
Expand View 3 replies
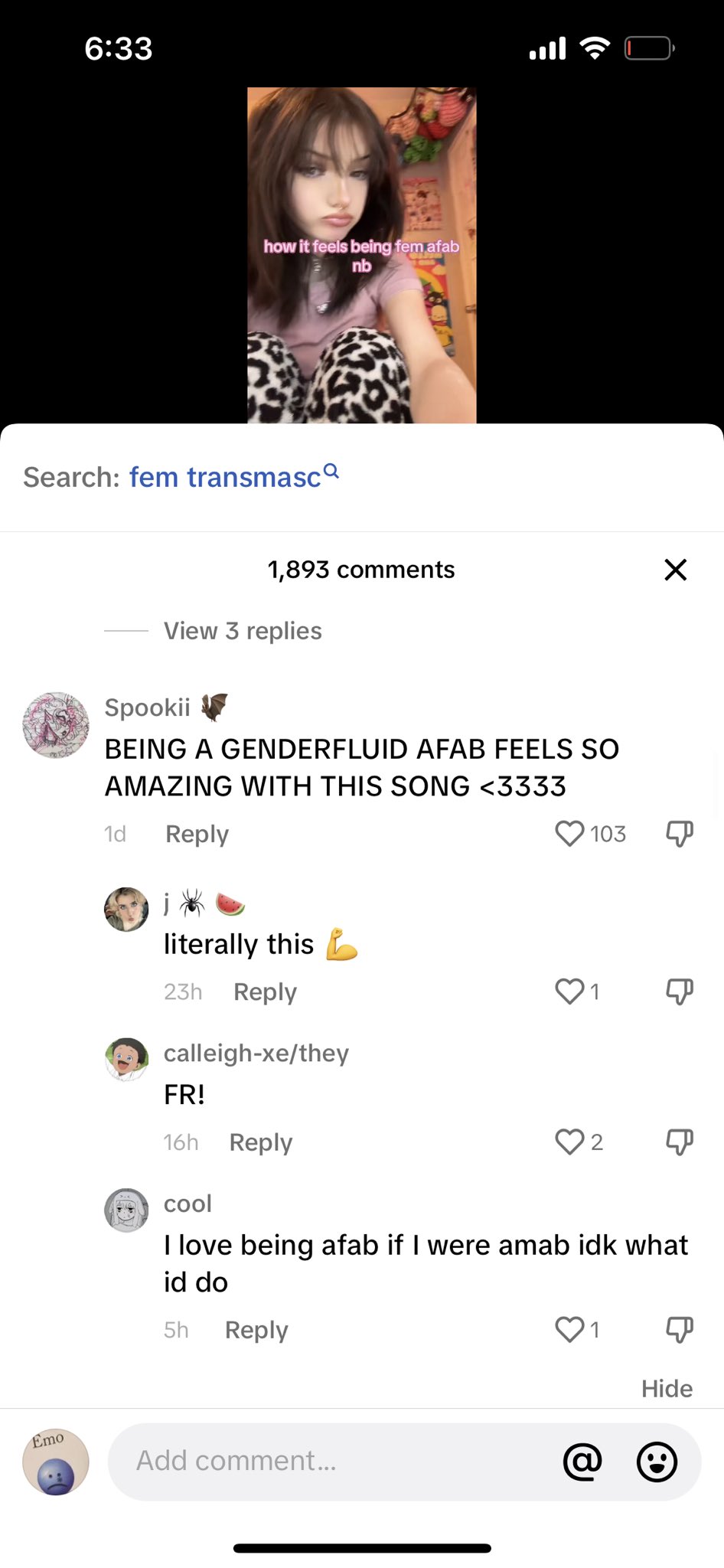click(x=243, y=631)
